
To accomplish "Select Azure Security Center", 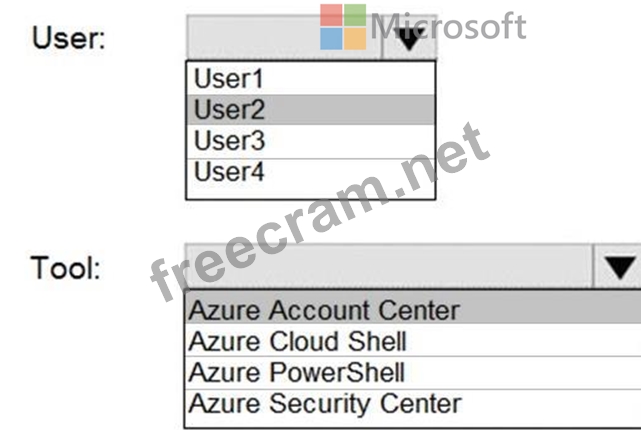I will [413, 405].
